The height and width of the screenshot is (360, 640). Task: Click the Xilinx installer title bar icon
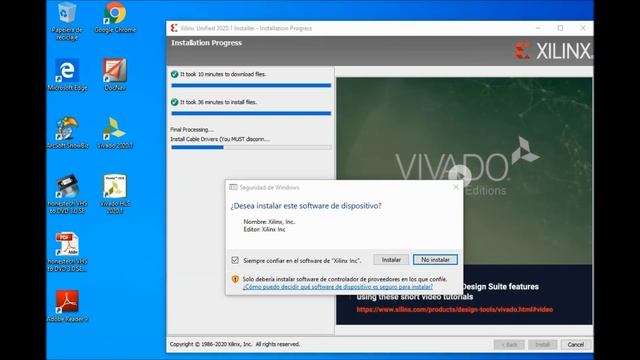click(x=174, y=28)
